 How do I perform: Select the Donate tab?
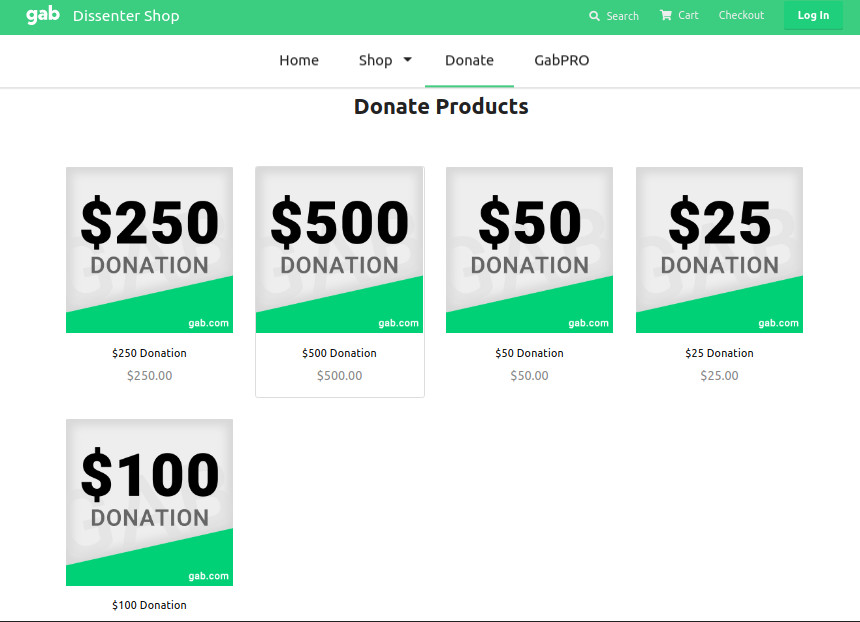[x=469, y=60]
